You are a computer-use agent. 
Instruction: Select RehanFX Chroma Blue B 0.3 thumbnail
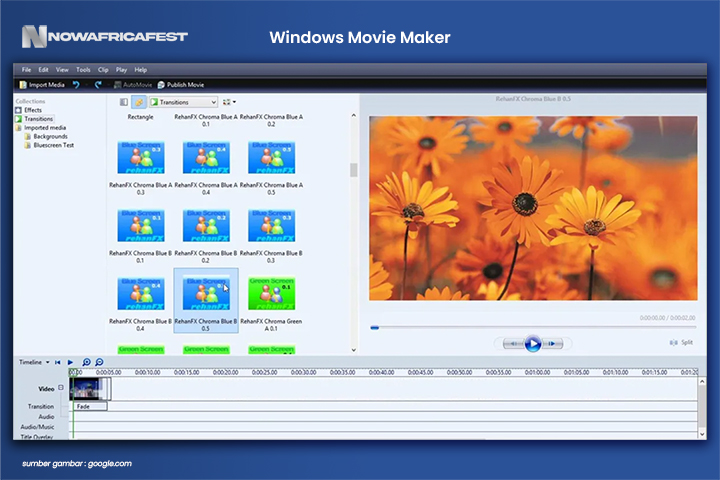271,226
